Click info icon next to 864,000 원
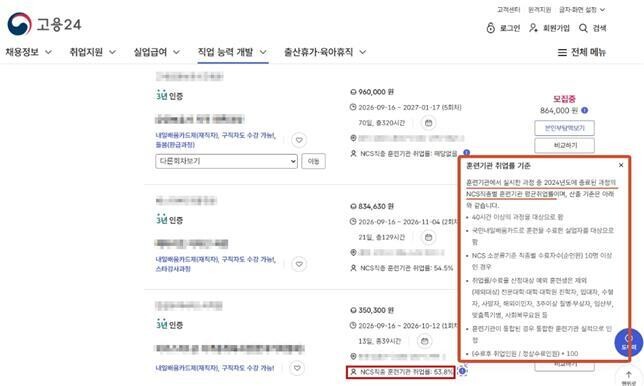The height and width of the screenshot is (386, 644). [x=585, y=110]
